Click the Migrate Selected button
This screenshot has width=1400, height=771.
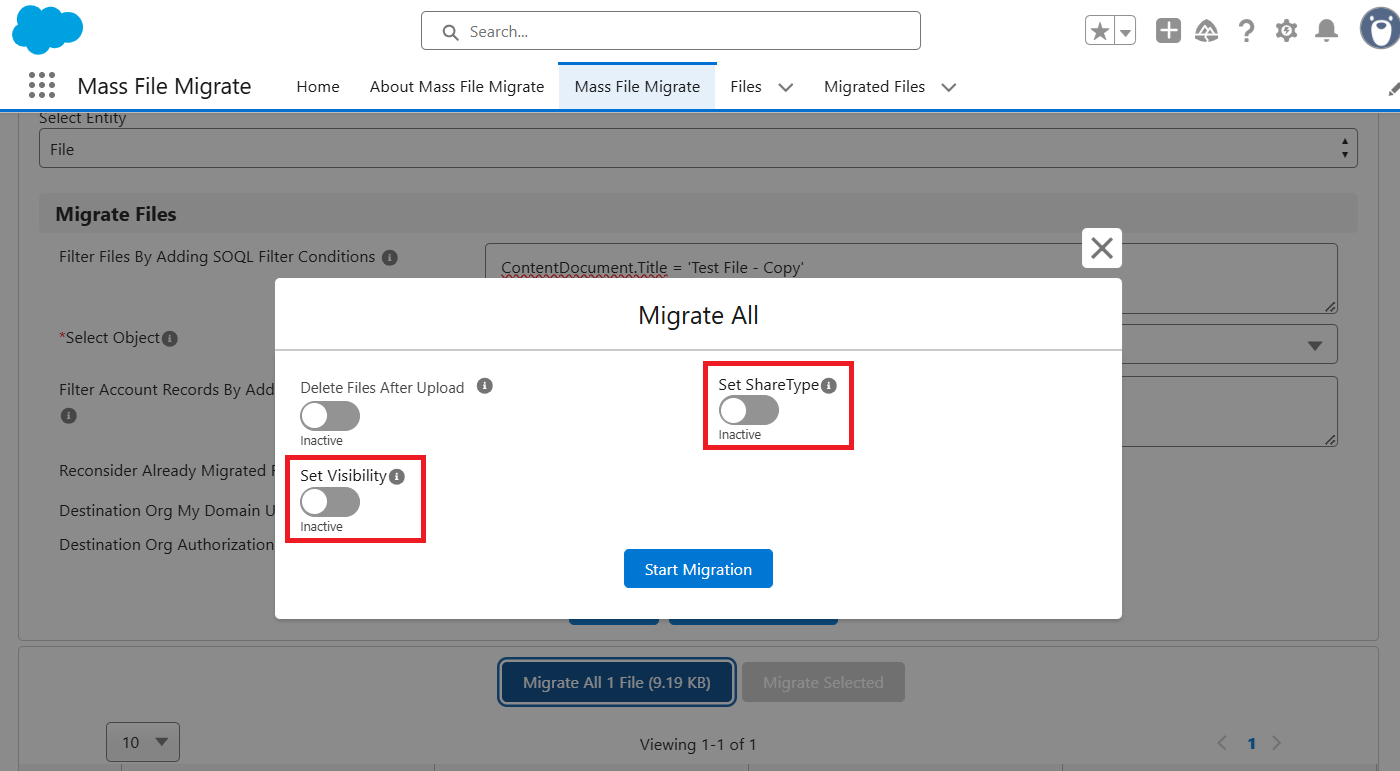(x=823, y=682)
